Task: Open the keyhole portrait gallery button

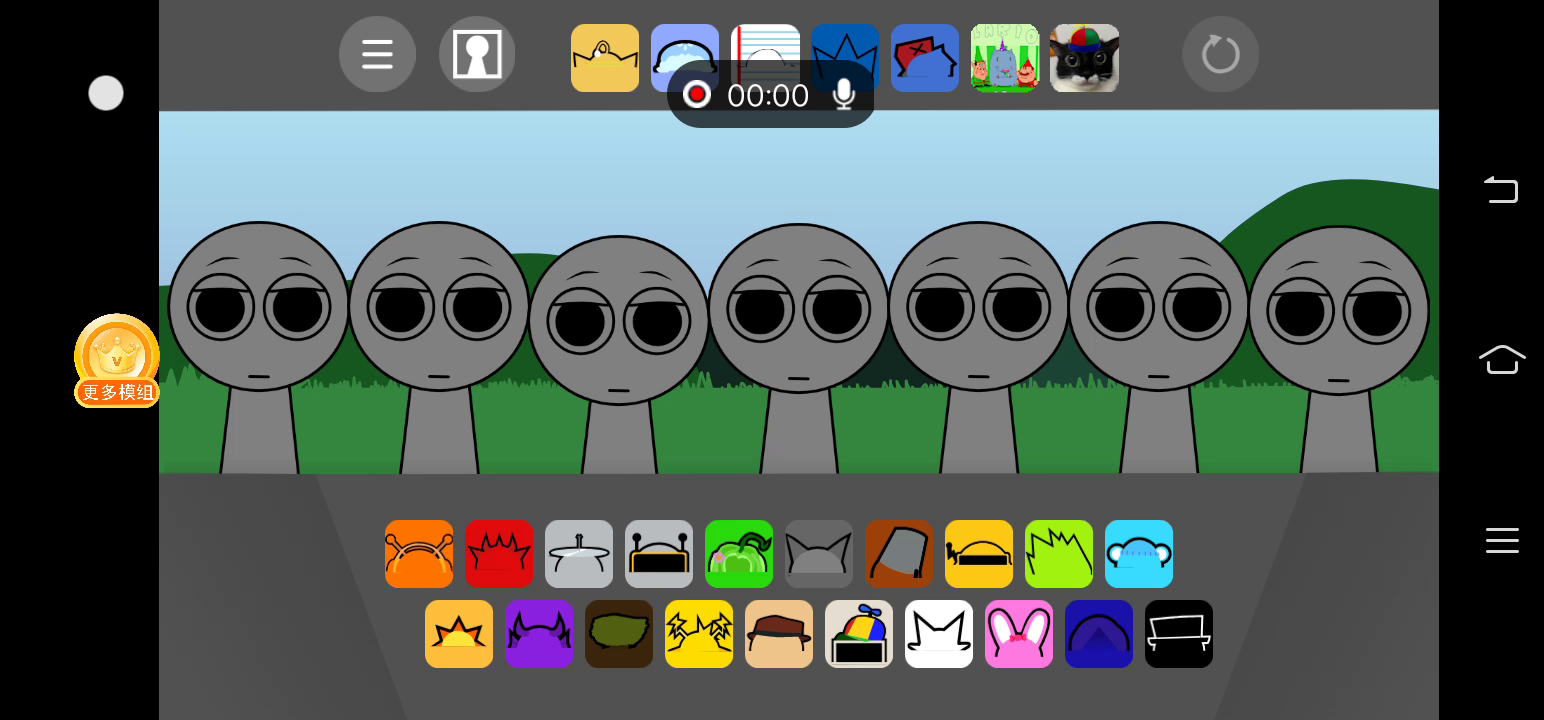Action: click(x=477, y=54)
